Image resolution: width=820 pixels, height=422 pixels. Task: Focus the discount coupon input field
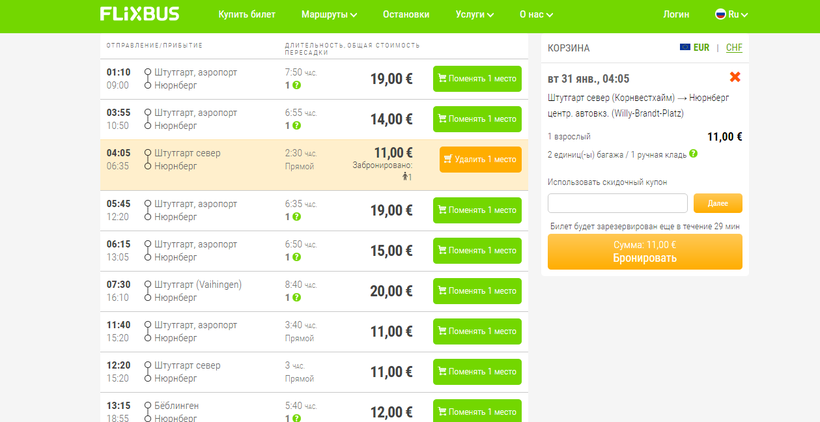(x=617, y=203)
